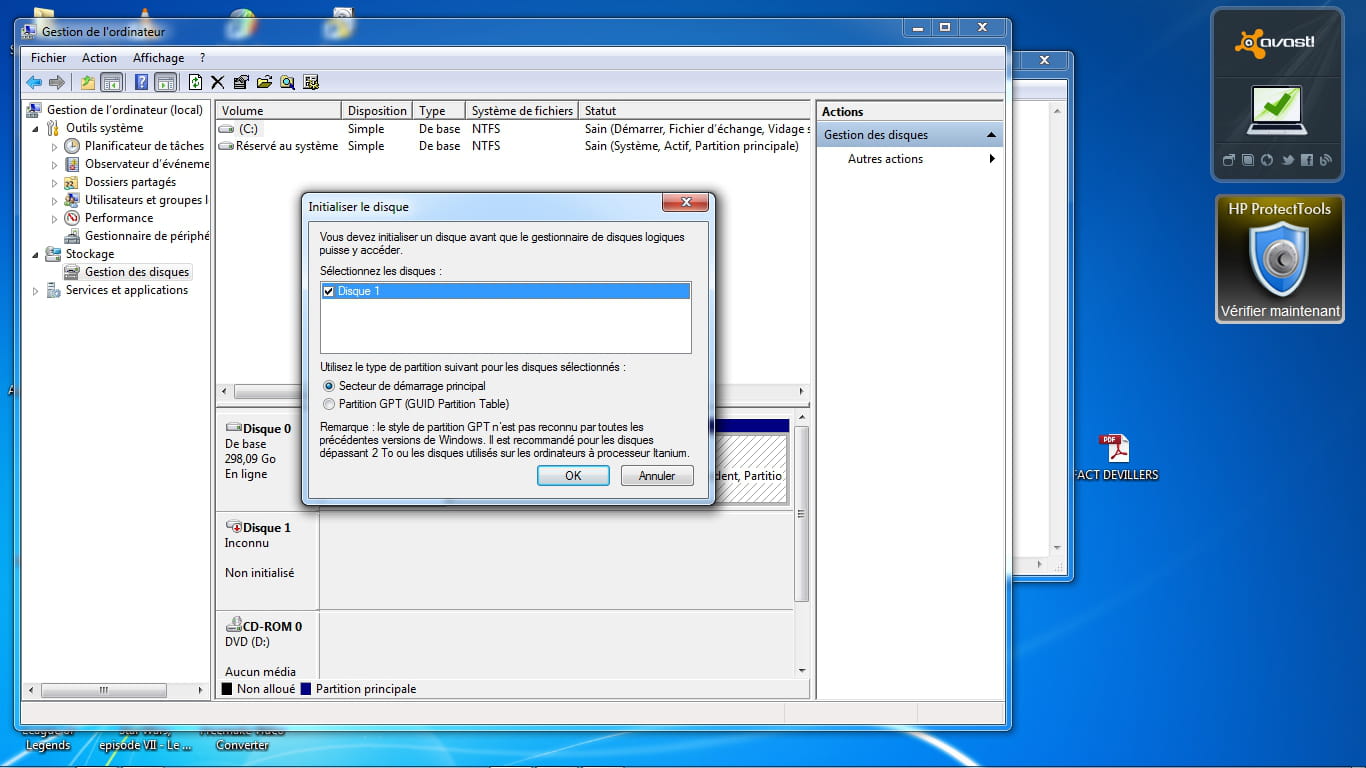Collapse the Gestion des disques actions section
Screen dimensions: 1366x768
coord(991,135)
